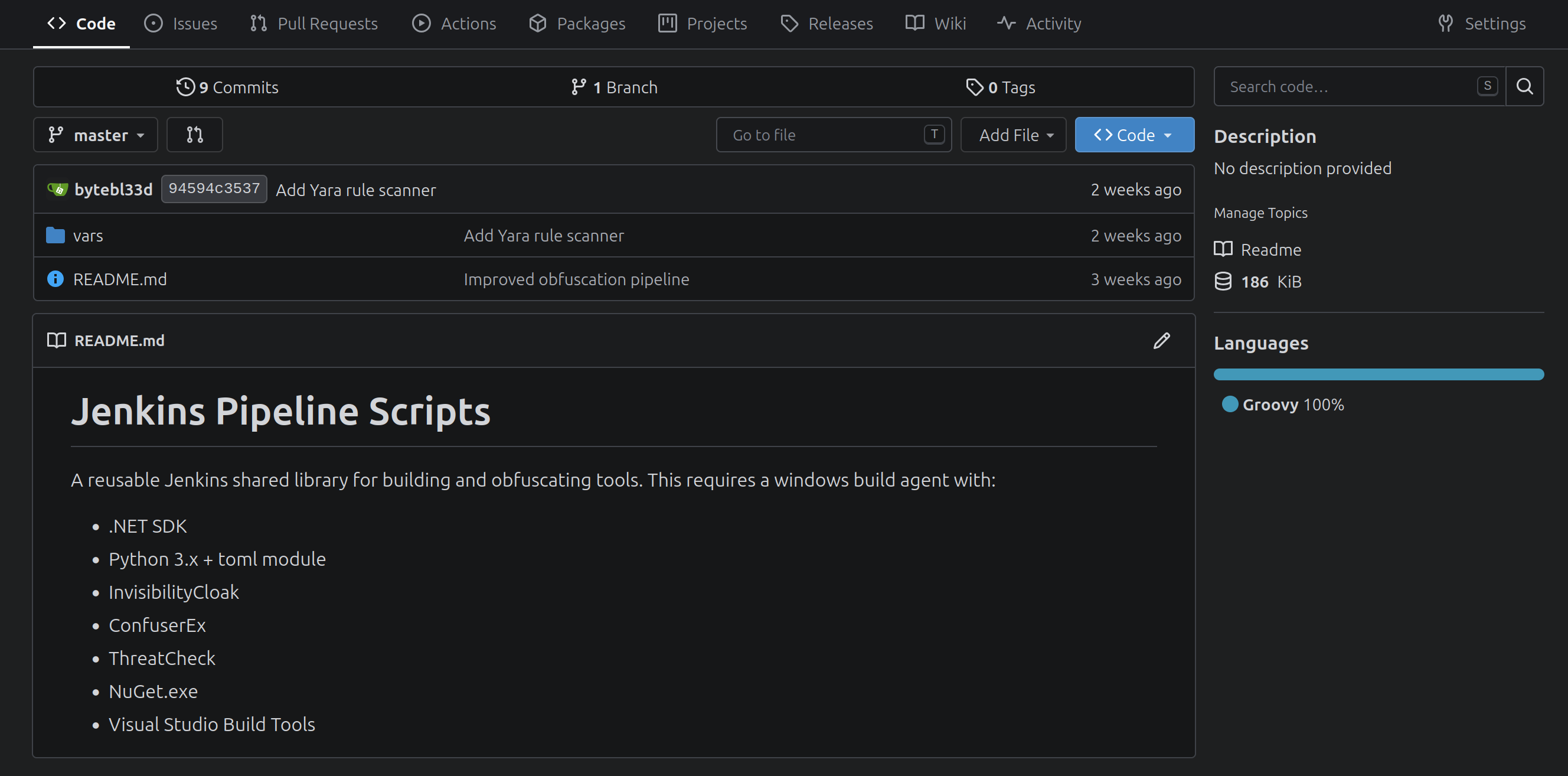Open the Wiki tab

[x=935, y=24]
